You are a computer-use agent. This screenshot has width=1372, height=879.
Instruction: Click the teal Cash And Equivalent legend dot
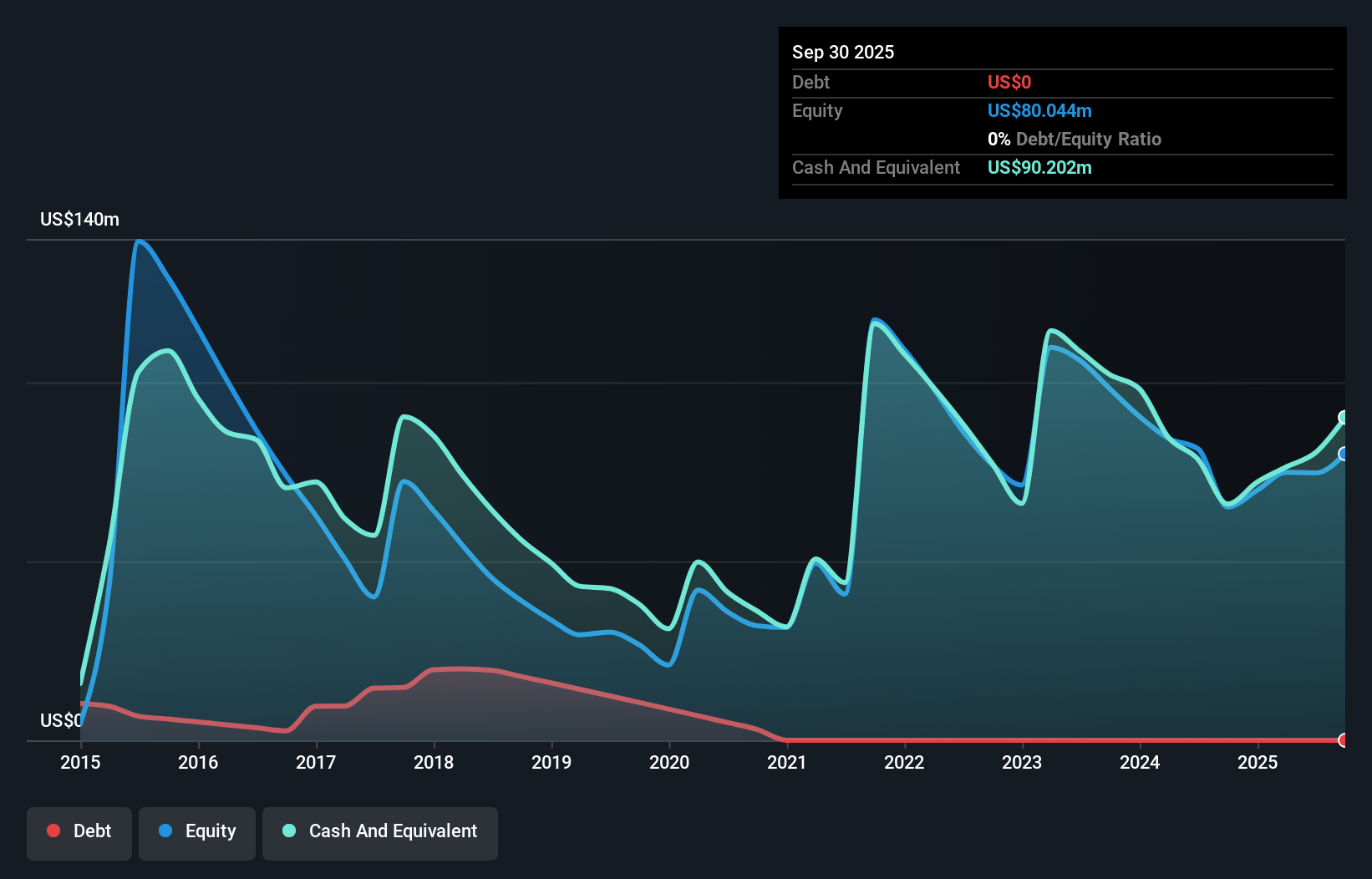click(287, 831)
